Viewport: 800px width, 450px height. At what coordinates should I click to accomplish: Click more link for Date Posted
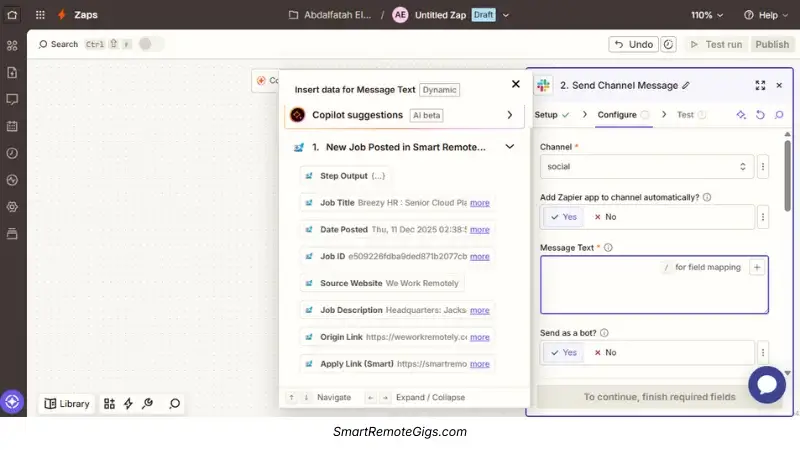tap(480, 230)
